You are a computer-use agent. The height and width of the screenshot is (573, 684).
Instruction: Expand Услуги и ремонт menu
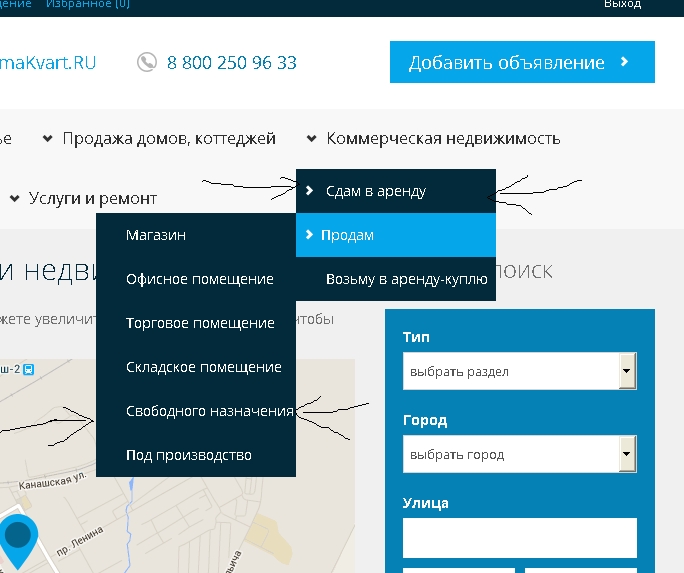83,198
